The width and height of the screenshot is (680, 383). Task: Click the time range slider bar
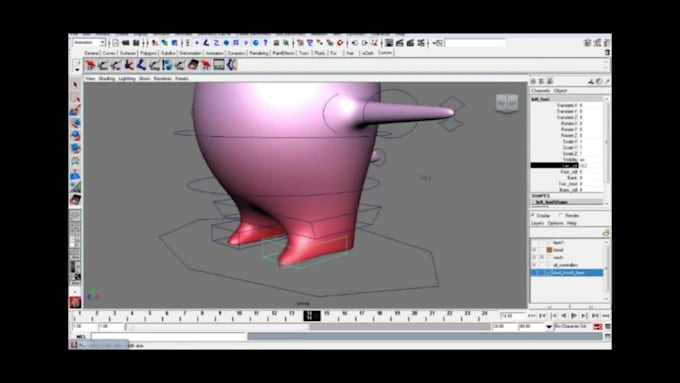(x=217, y=327)
